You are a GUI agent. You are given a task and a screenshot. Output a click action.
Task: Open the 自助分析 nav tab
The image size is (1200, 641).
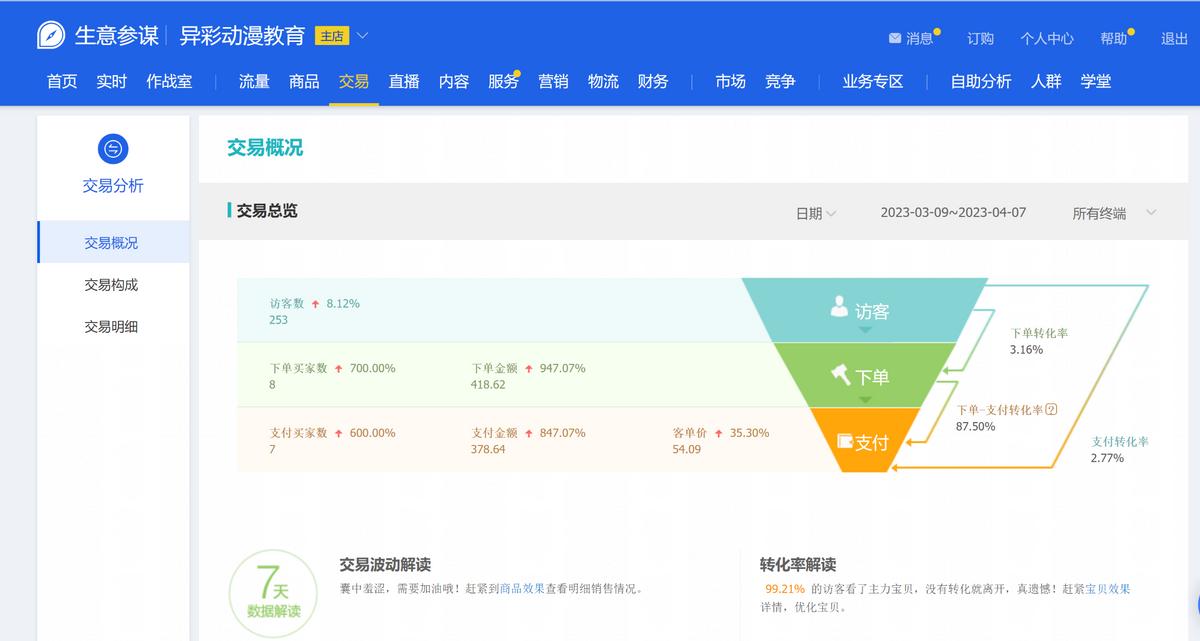coord(981,81)
